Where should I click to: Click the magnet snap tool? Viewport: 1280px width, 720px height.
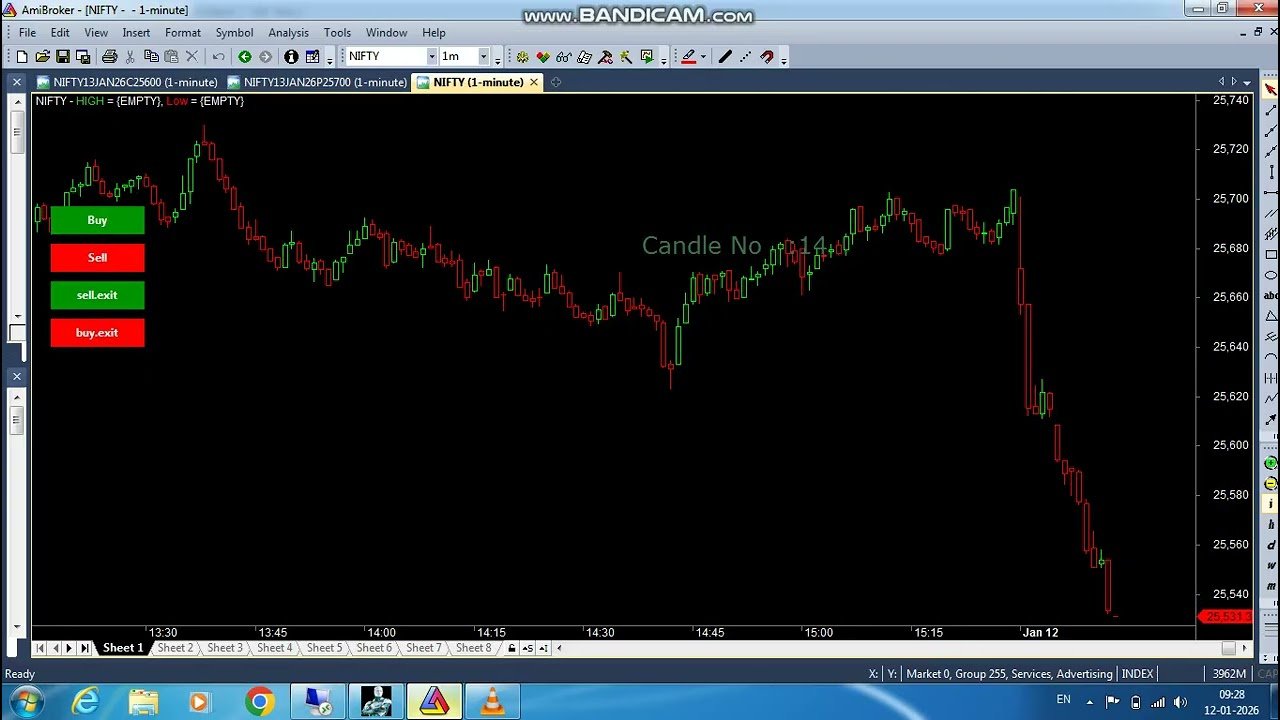(766, 56)
